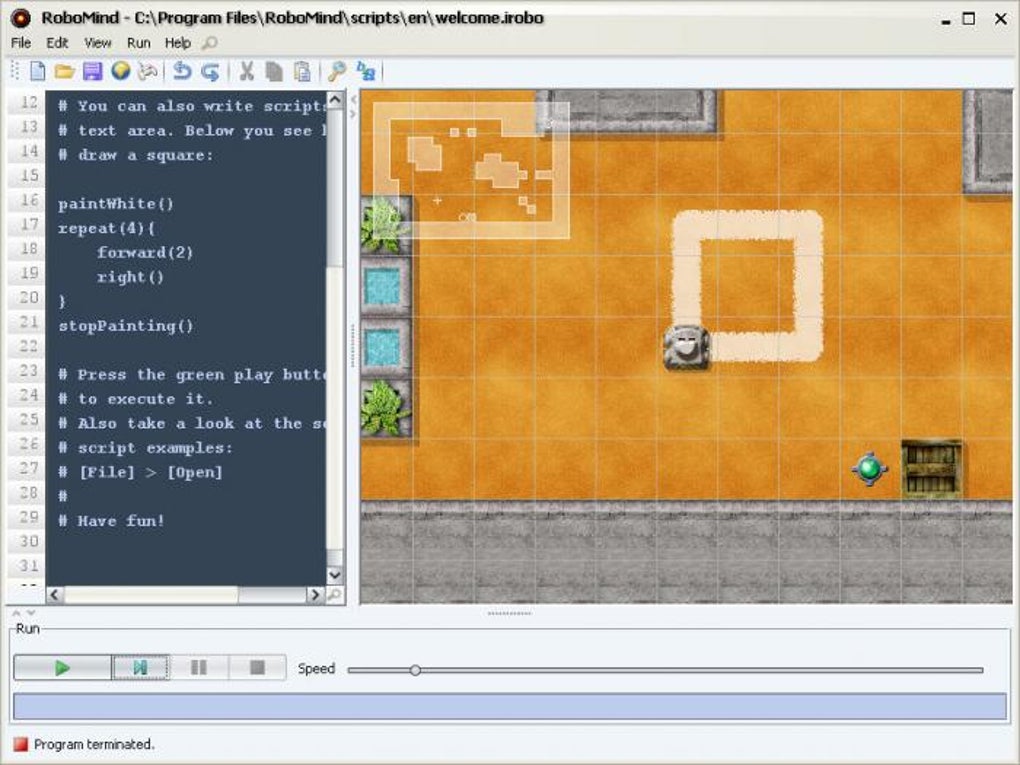Click the paintWhite() code line
The width and height of the screenshot is (1020, 765).
(x=116, y=204)
